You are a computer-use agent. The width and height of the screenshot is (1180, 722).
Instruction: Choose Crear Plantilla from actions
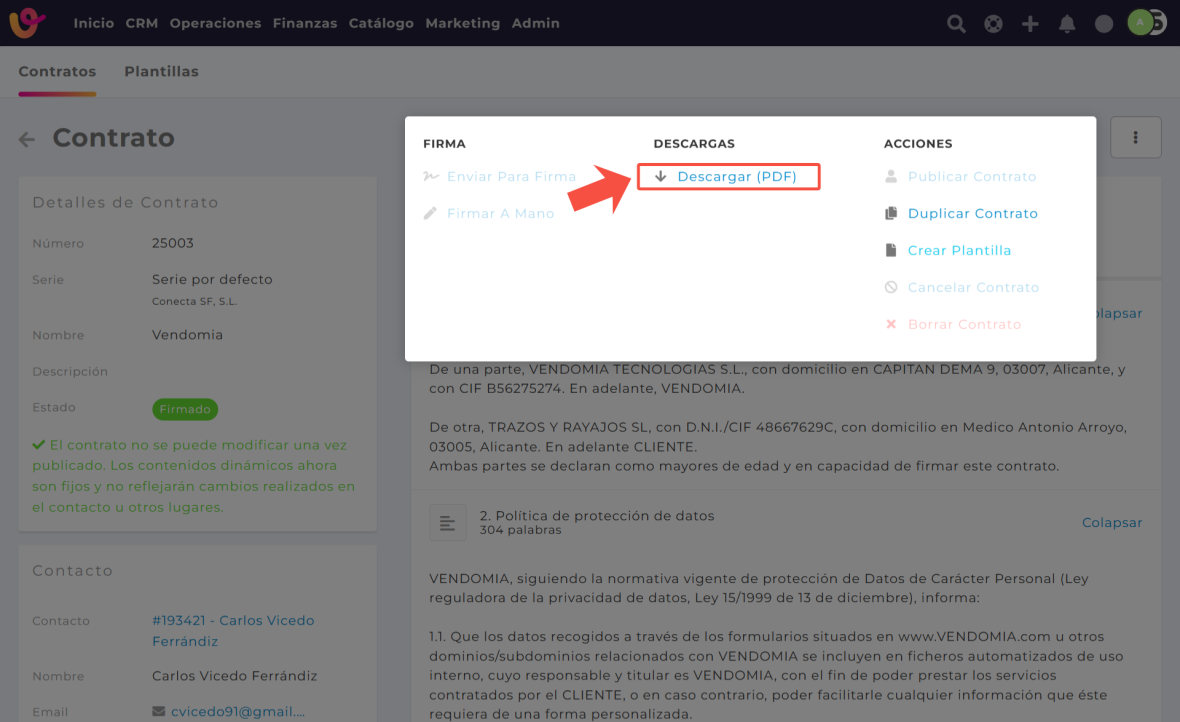click(x=959, y=251)
